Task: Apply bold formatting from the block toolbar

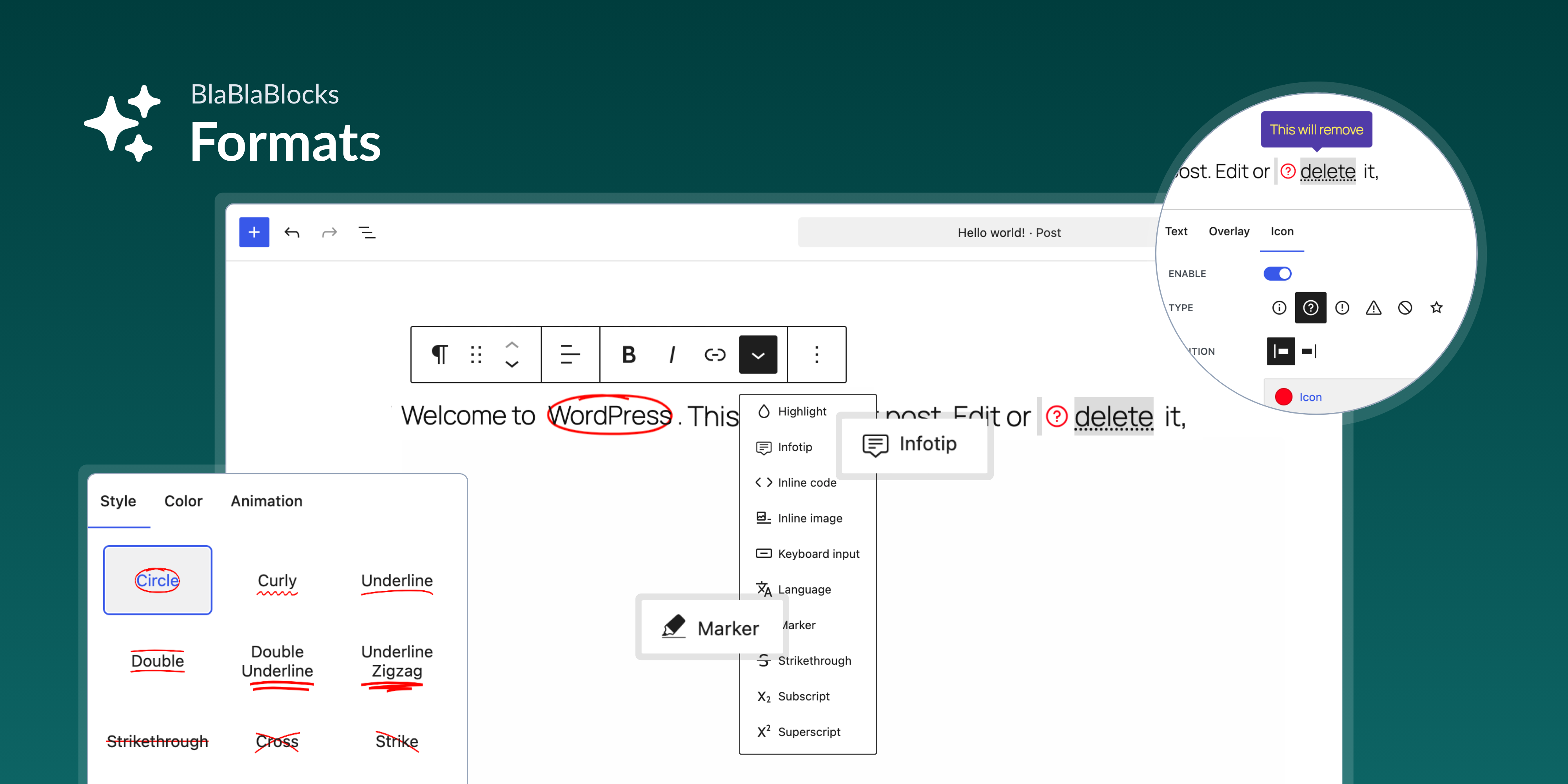Action: point(630,354)
